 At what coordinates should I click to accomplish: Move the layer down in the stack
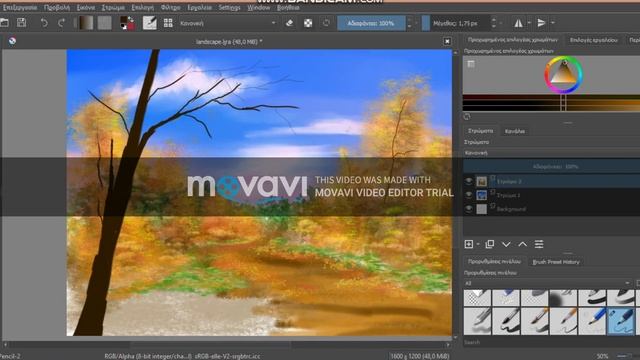pos(506,244)
